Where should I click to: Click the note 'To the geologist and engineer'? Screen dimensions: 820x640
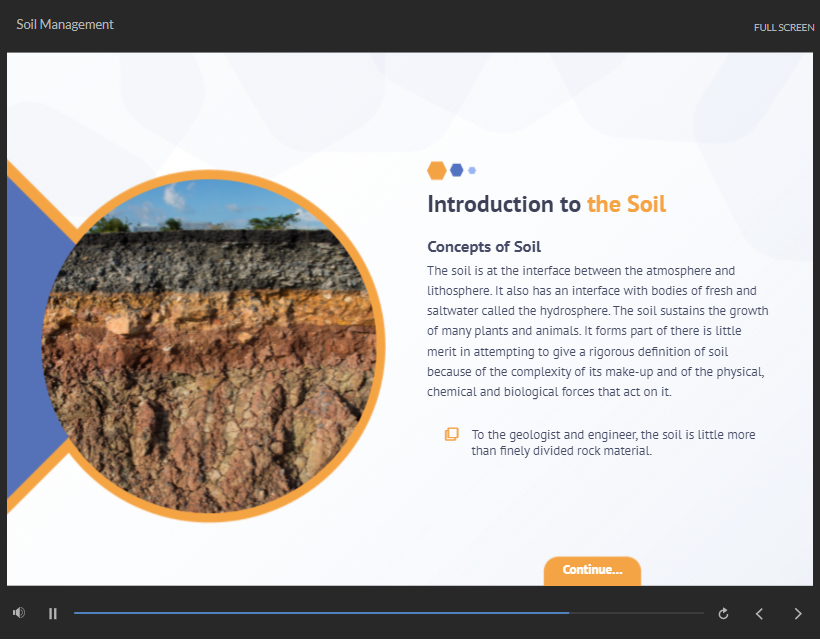613,442
